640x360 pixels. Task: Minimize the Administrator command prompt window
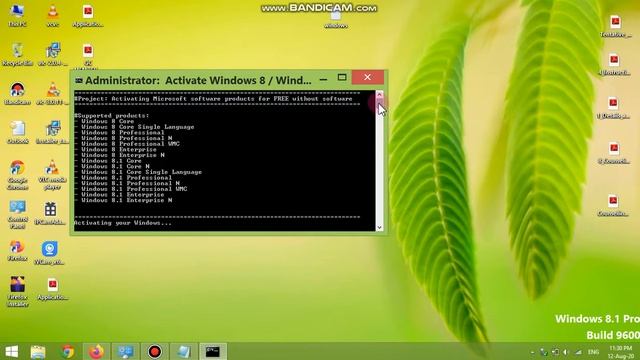pos(323,80)
